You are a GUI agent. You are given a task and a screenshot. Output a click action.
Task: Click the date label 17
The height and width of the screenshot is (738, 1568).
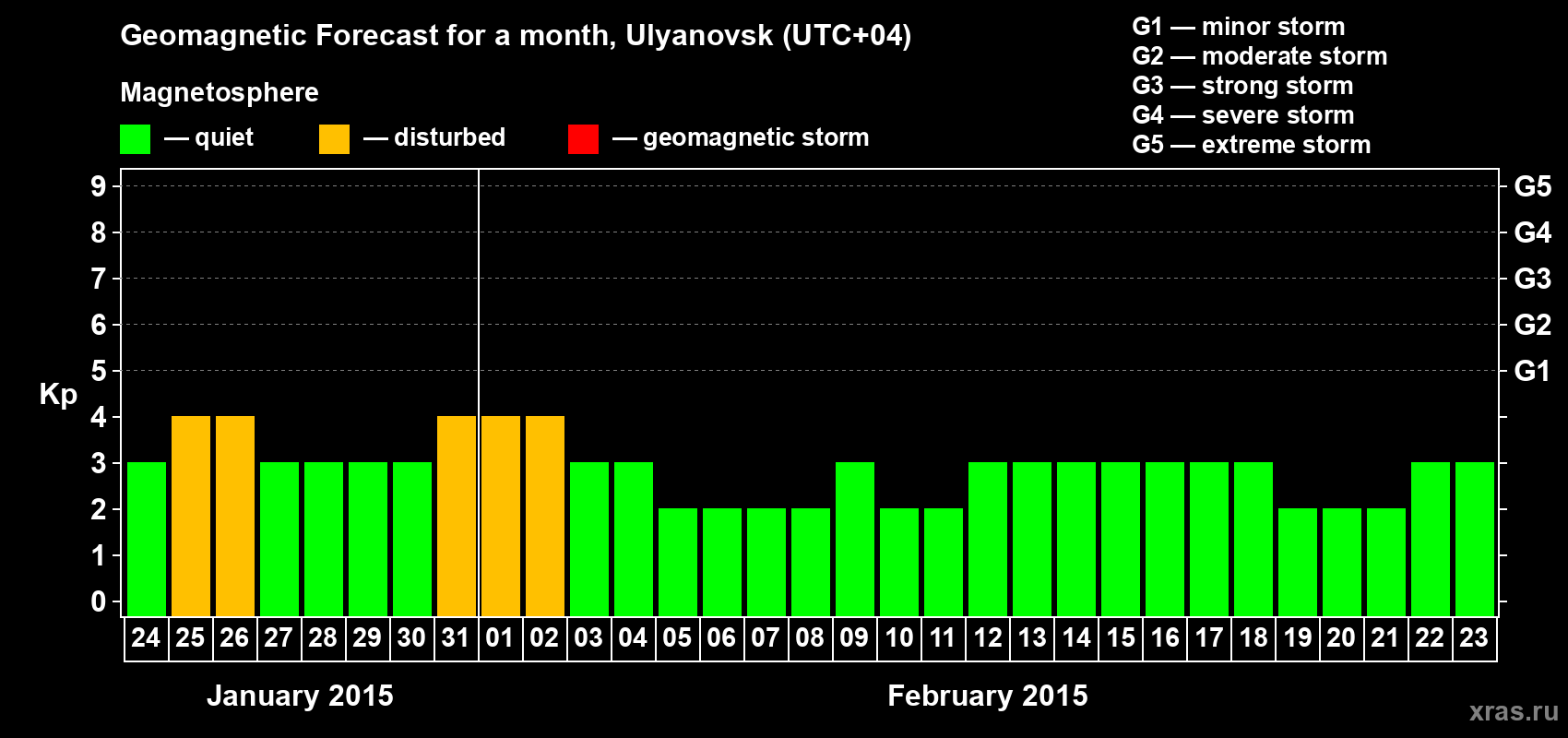coord(1208,637)
